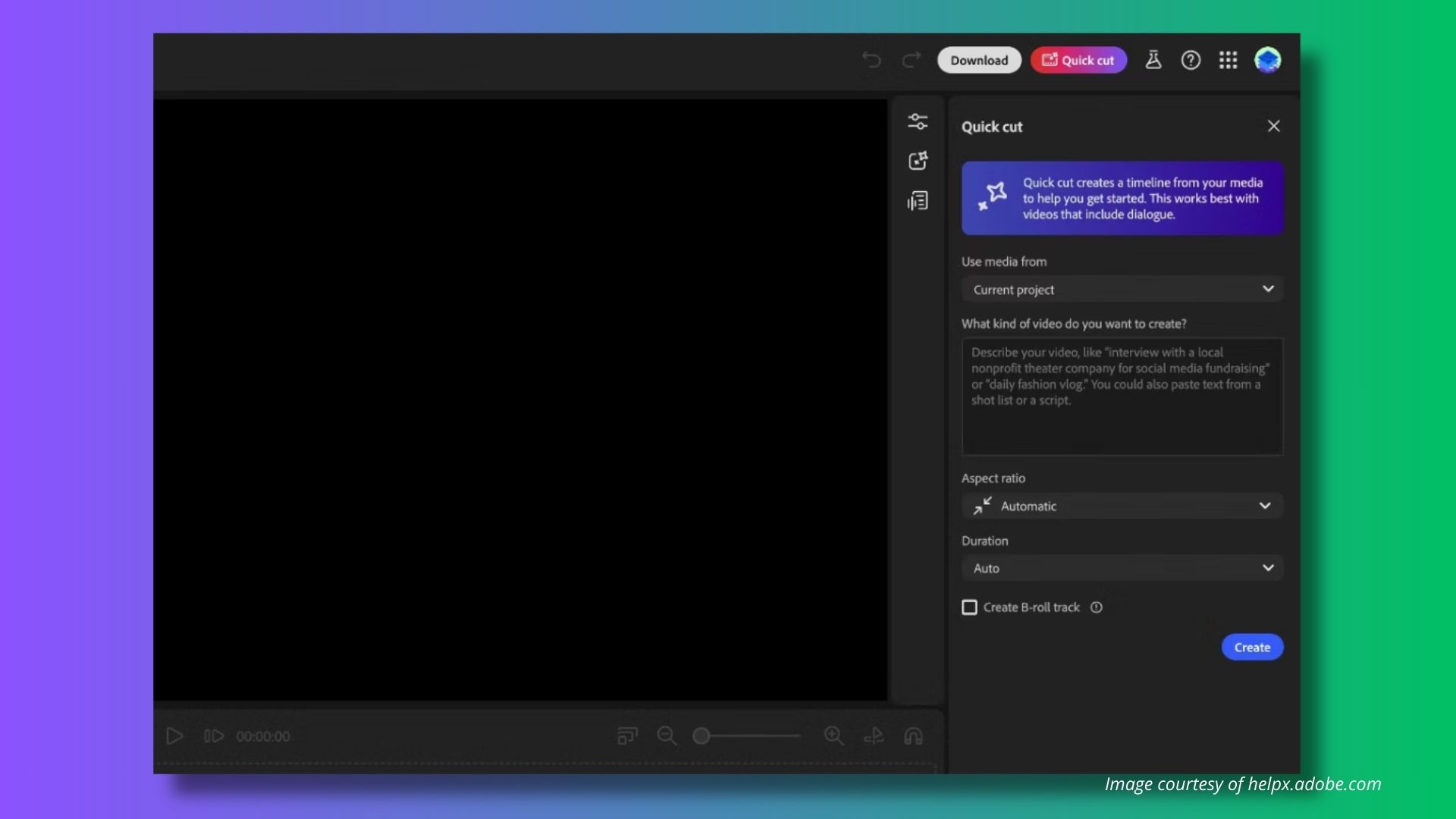The width and height of the screenshot is (1456, 819).
Task: Open the help question mark icon
Action: click(x=1191, y=60)
